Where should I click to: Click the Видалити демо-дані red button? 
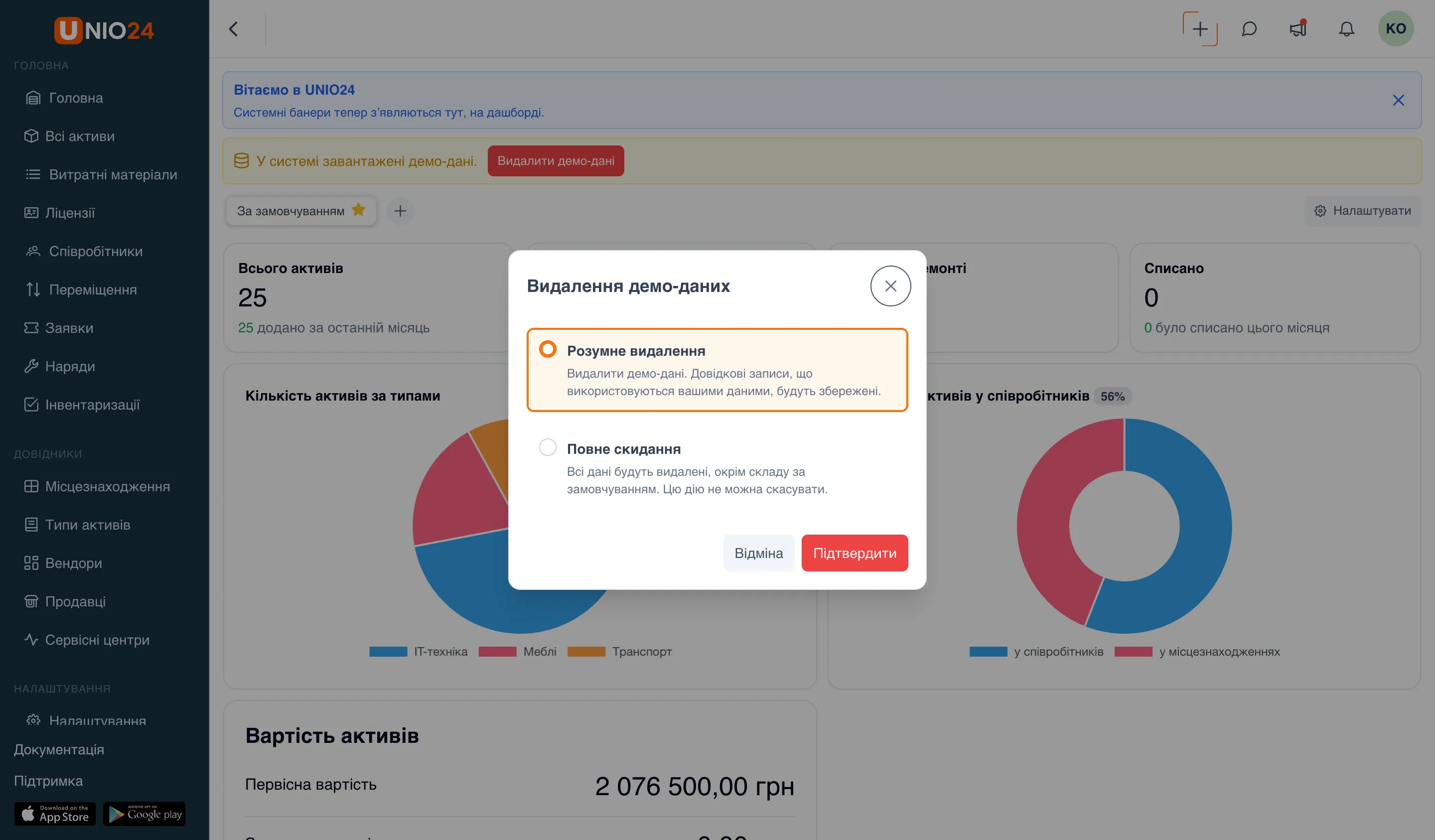click(556, 161)
